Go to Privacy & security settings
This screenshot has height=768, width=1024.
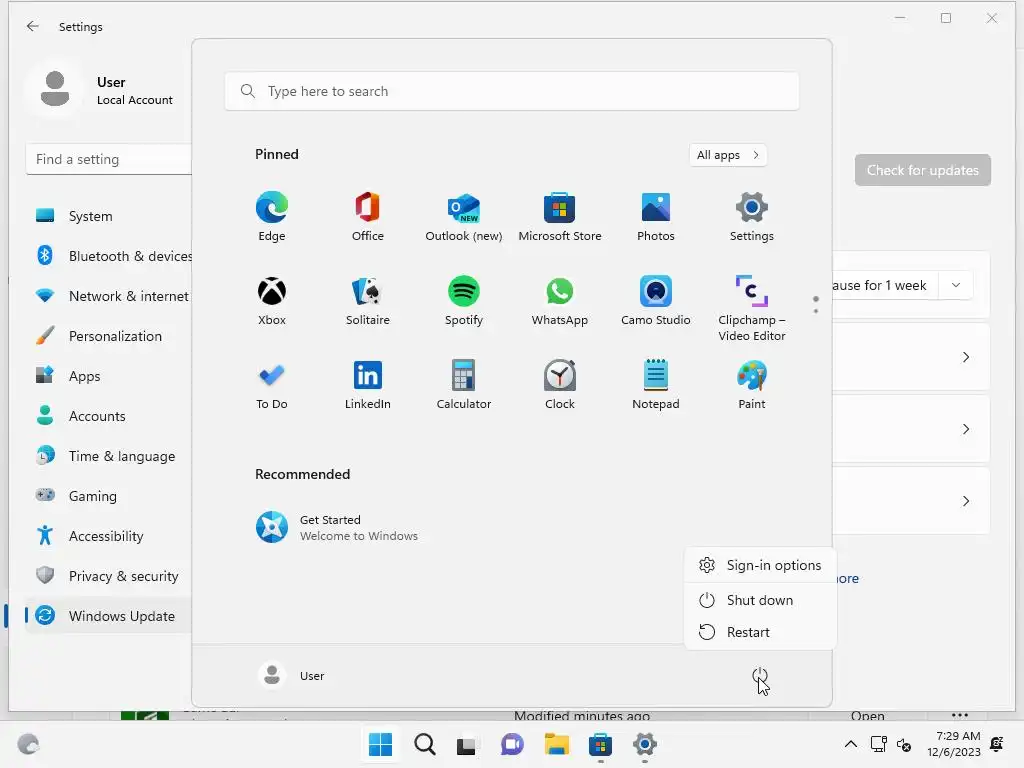tap(108, 575)
